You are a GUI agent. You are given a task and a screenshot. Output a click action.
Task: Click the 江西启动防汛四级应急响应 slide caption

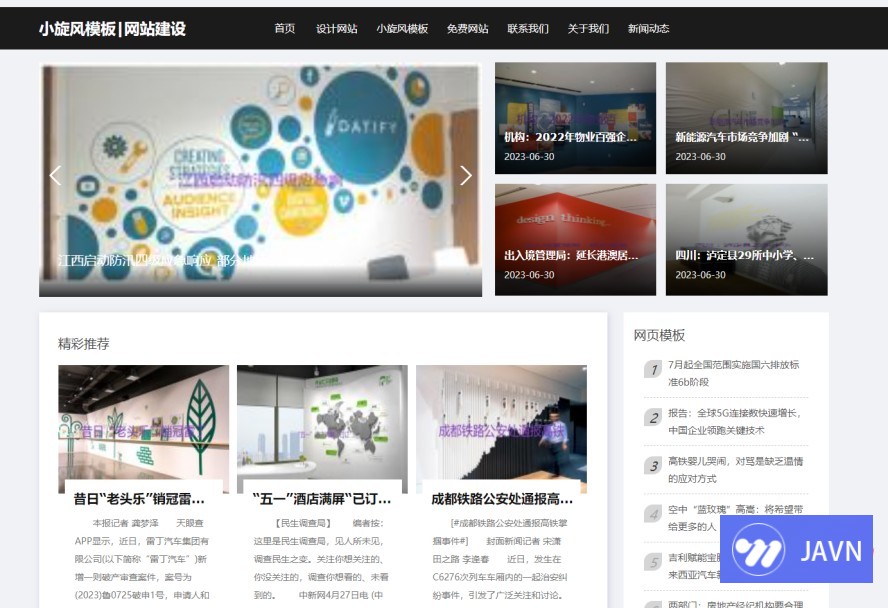pos(156,260)
